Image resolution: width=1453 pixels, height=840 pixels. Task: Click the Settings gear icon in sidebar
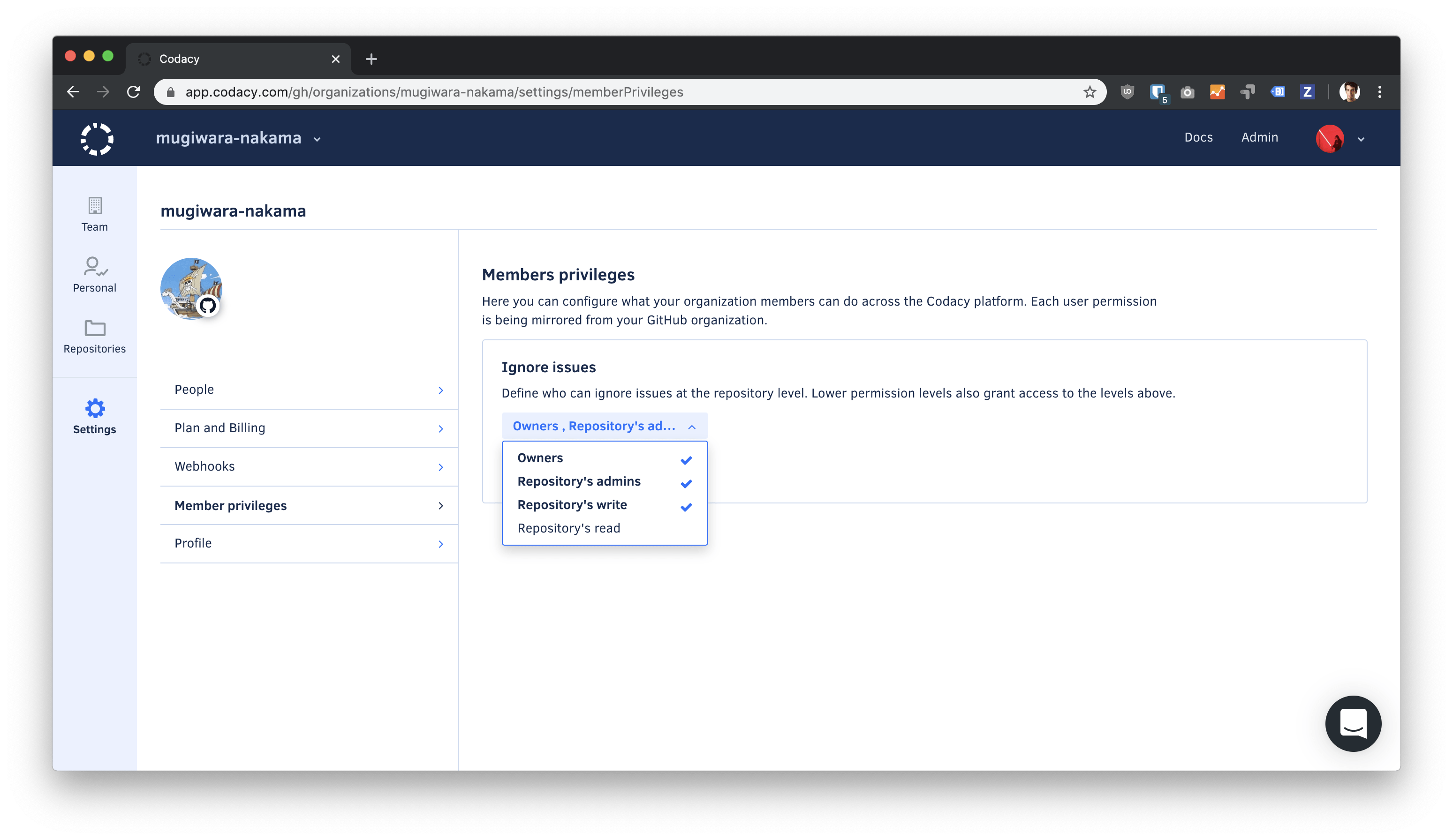coord(94,408)
